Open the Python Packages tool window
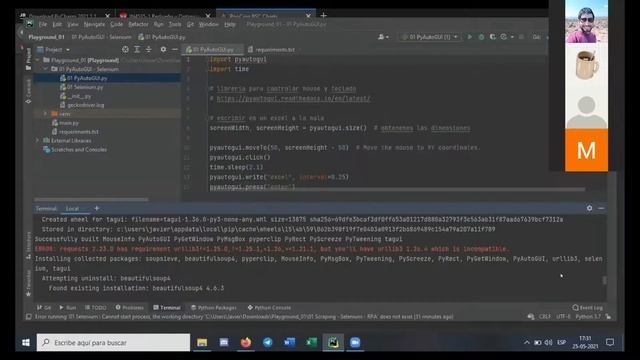 tap(213, 307)
